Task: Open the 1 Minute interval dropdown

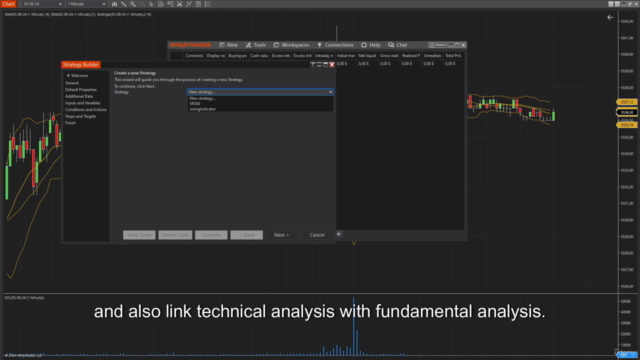Action: pos(86,4)
